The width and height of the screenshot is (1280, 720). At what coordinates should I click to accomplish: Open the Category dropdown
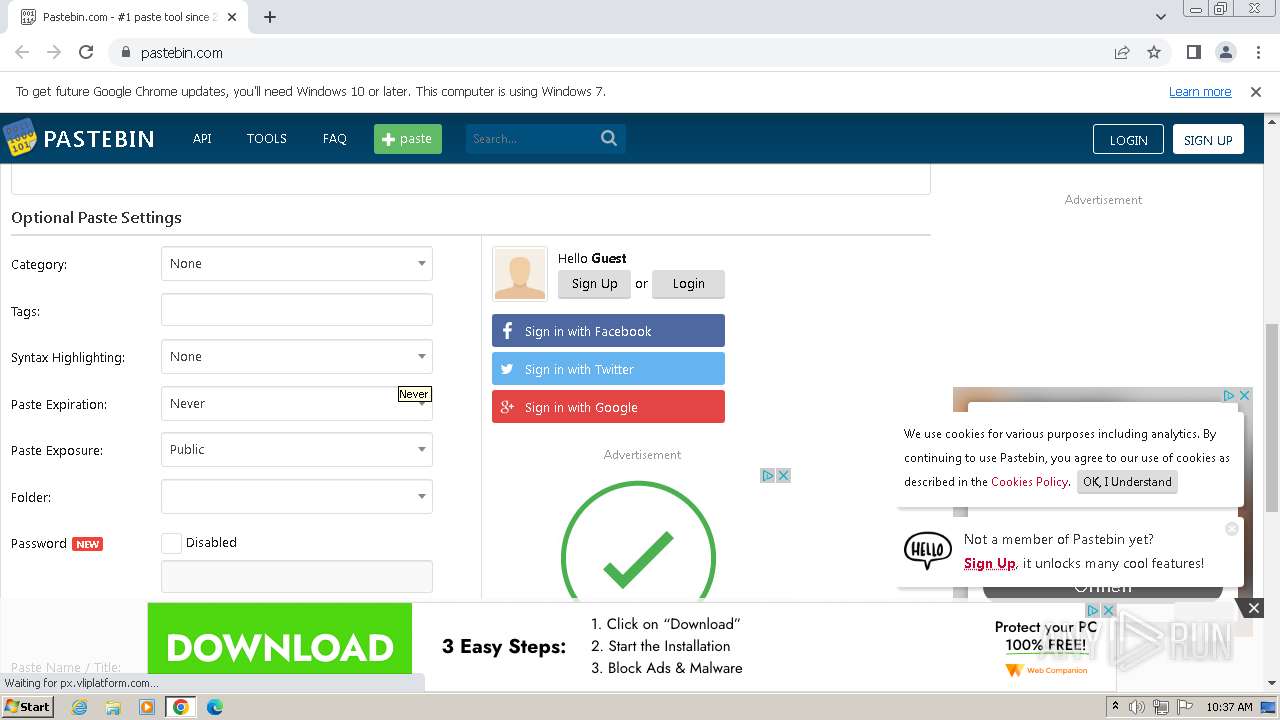(297, 264)
